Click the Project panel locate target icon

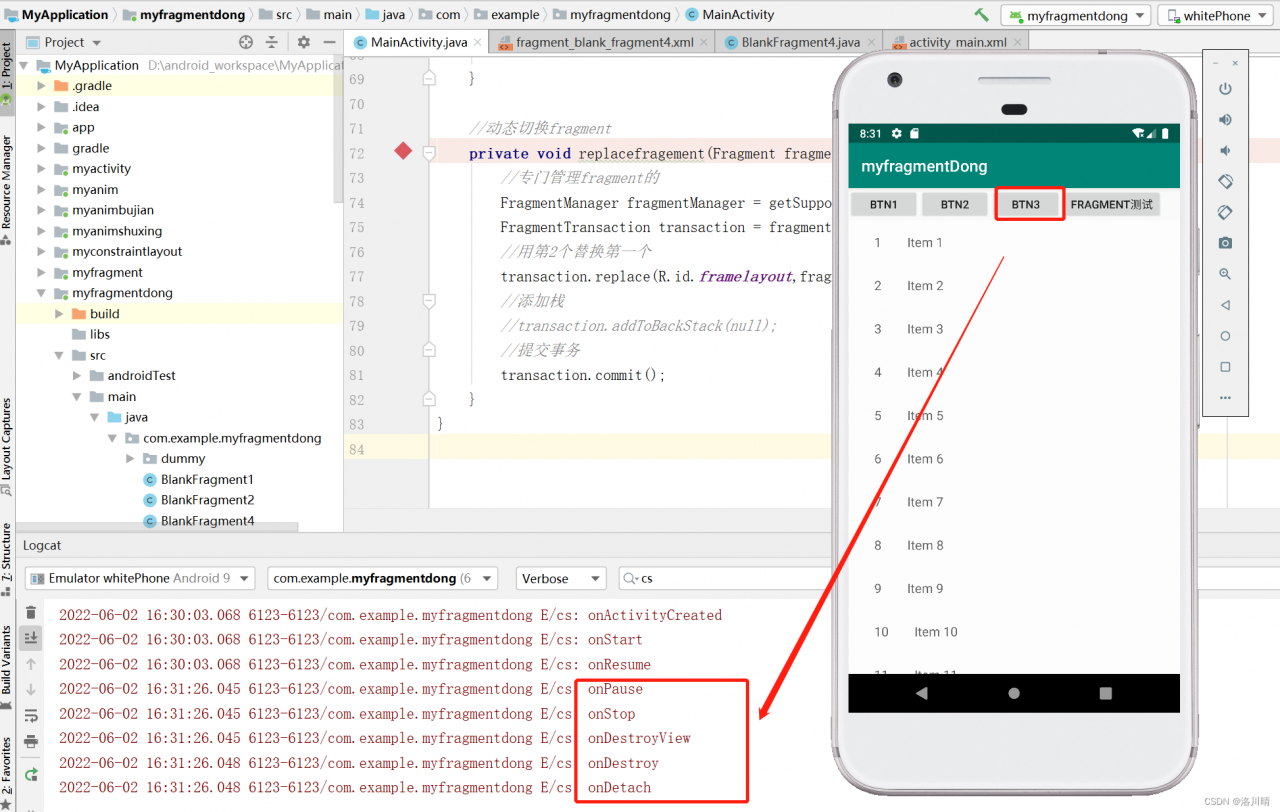(x=246, y=42)
